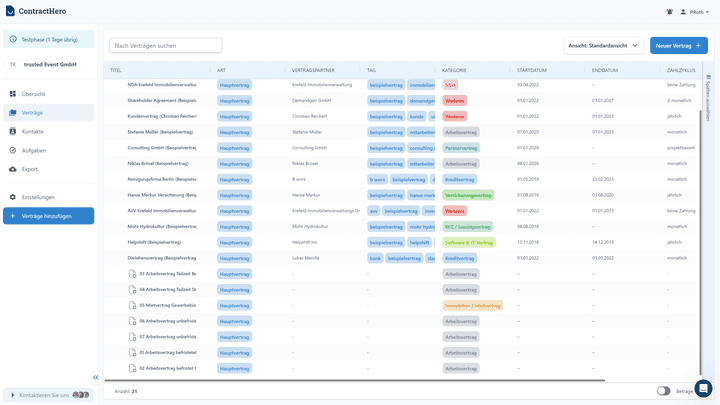Click the Nach Verträgen suchen search field

pyautogui.click(x=166, y=46)
